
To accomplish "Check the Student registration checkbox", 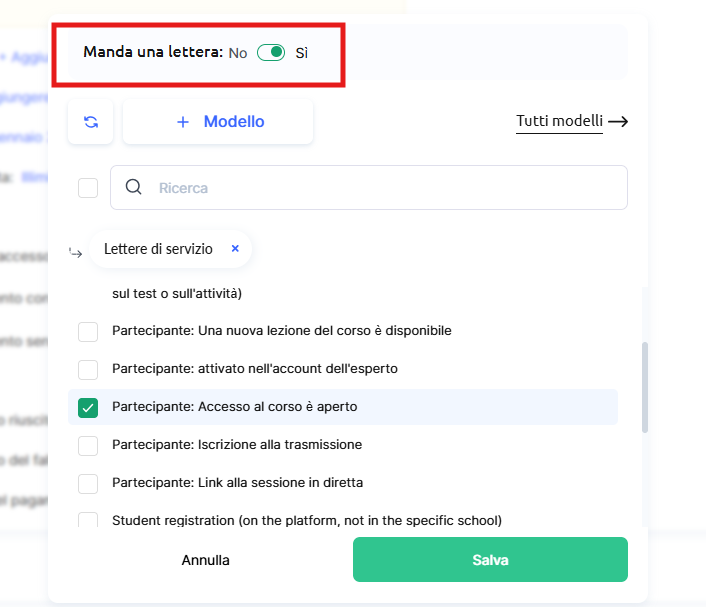I will pos(88,520).
